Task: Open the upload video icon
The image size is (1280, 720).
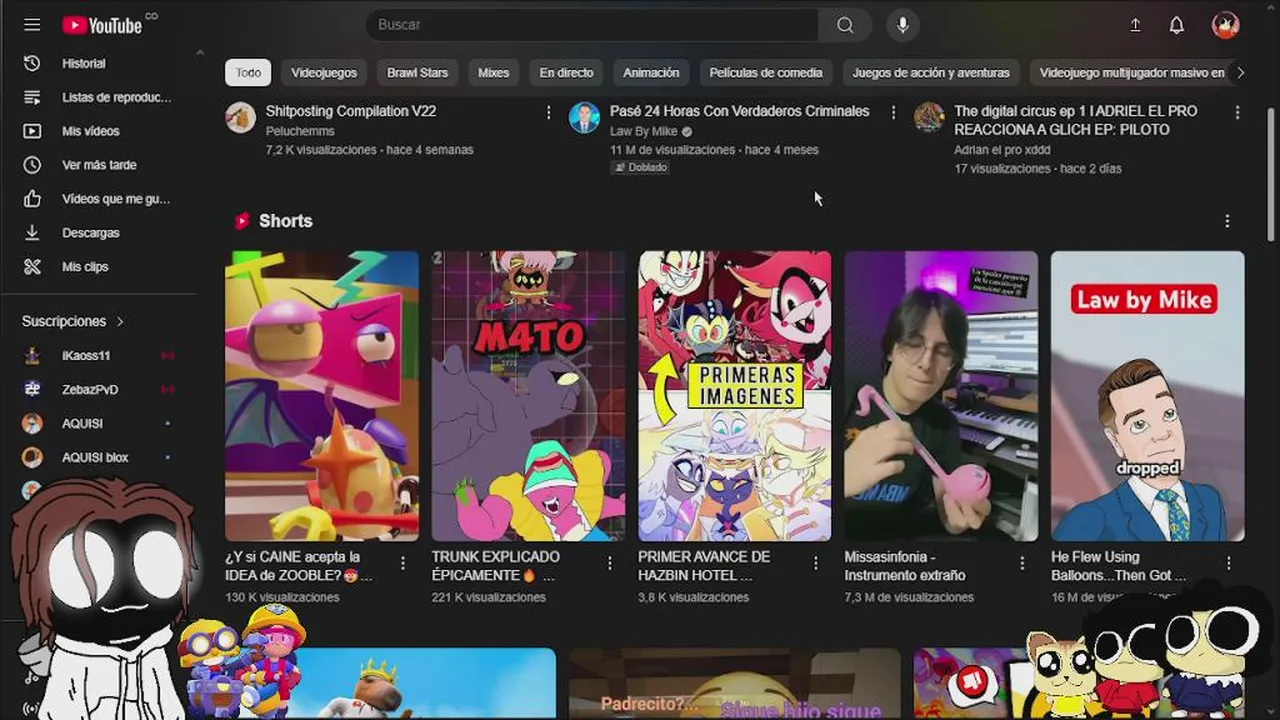Action: [1135, 25]
